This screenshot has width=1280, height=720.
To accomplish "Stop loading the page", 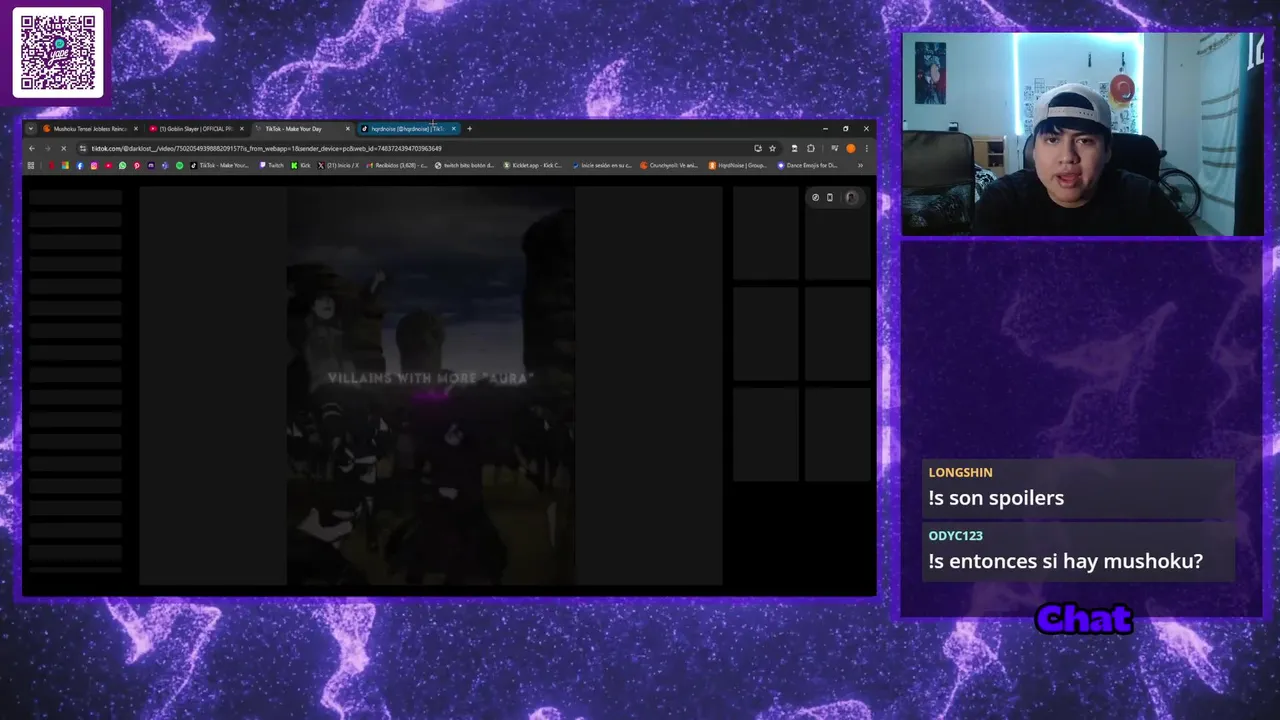I will tap(63, 149).
